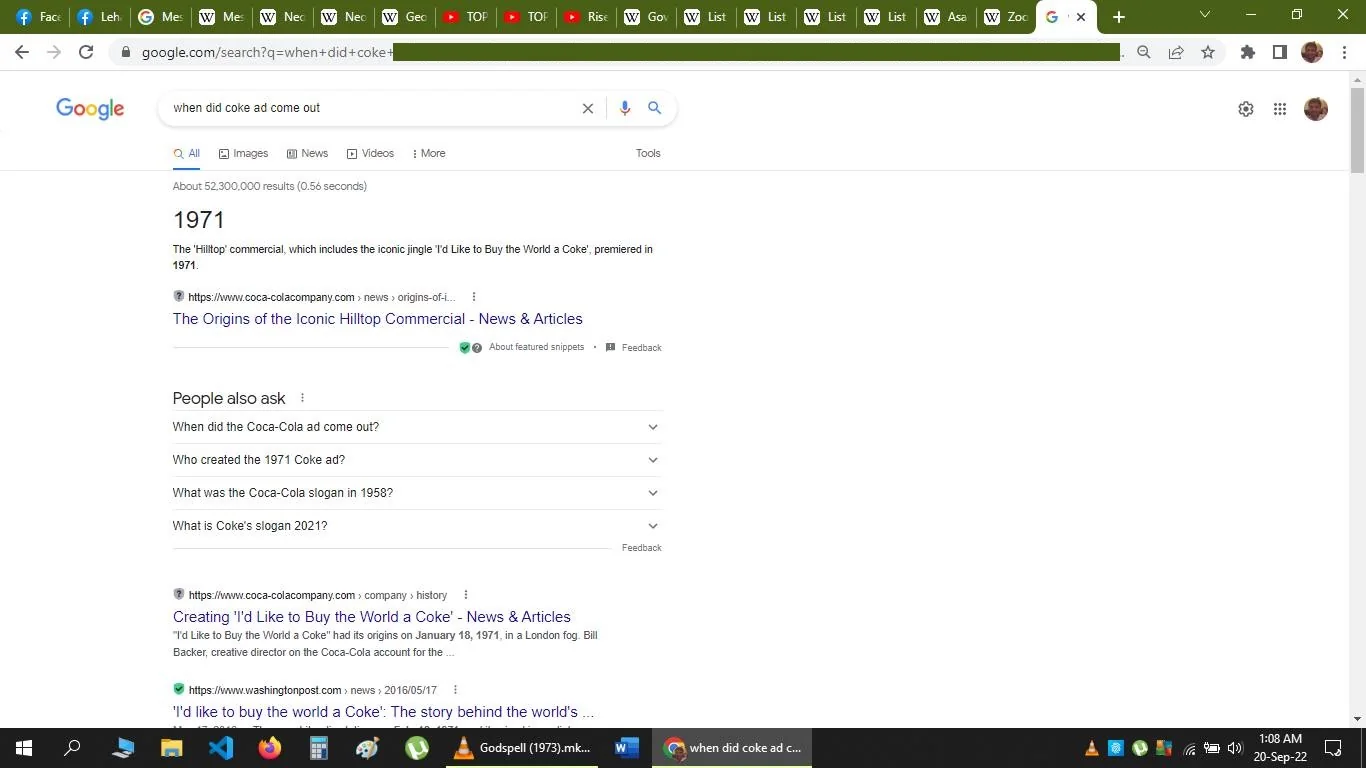Open the Windows Start menu

pos(24,748)
